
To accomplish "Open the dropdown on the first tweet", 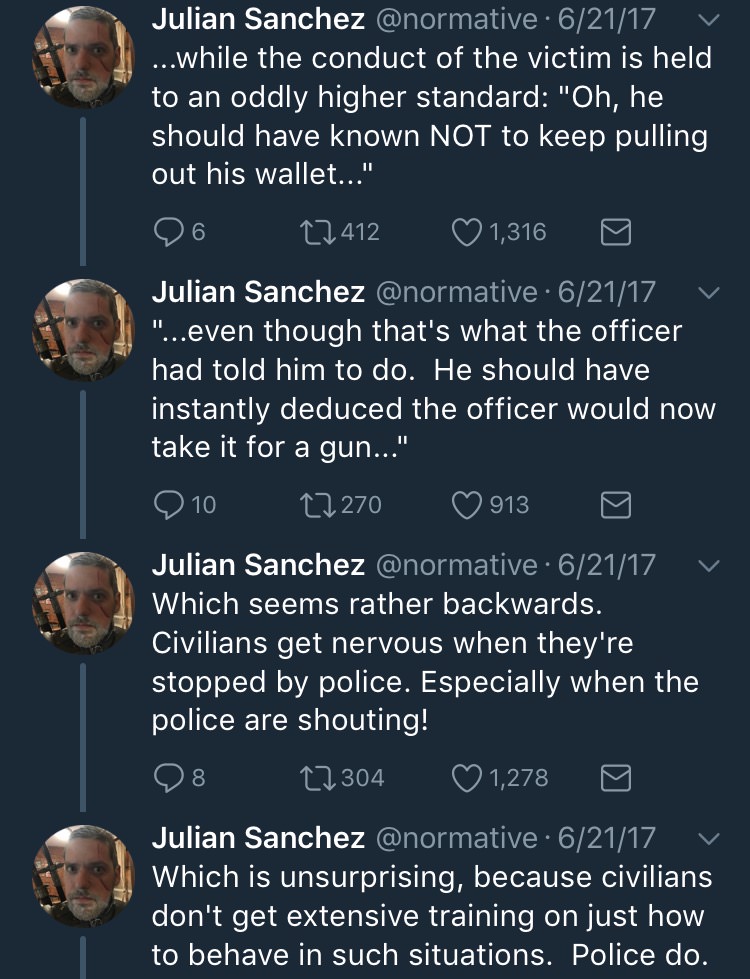I will [x=707, y=20].
